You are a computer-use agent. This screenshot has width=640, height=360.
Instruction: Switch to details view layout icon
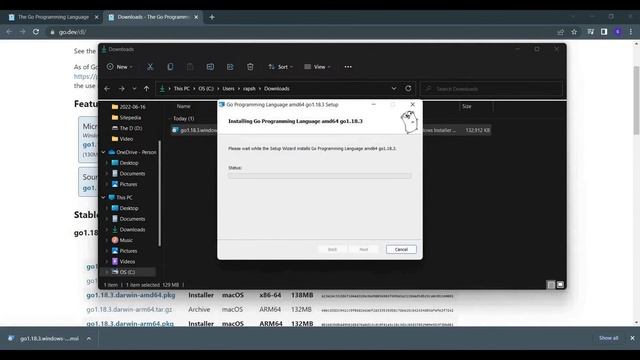[551, 284]
